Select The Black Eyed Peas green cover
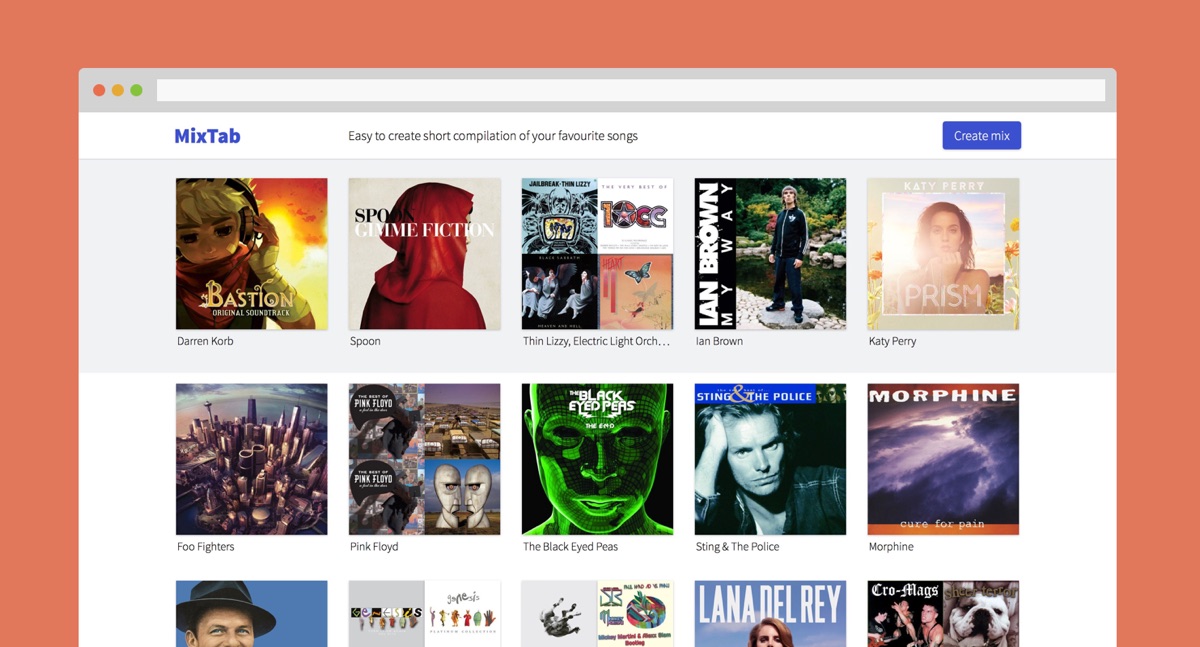 (x=598, y=460)
